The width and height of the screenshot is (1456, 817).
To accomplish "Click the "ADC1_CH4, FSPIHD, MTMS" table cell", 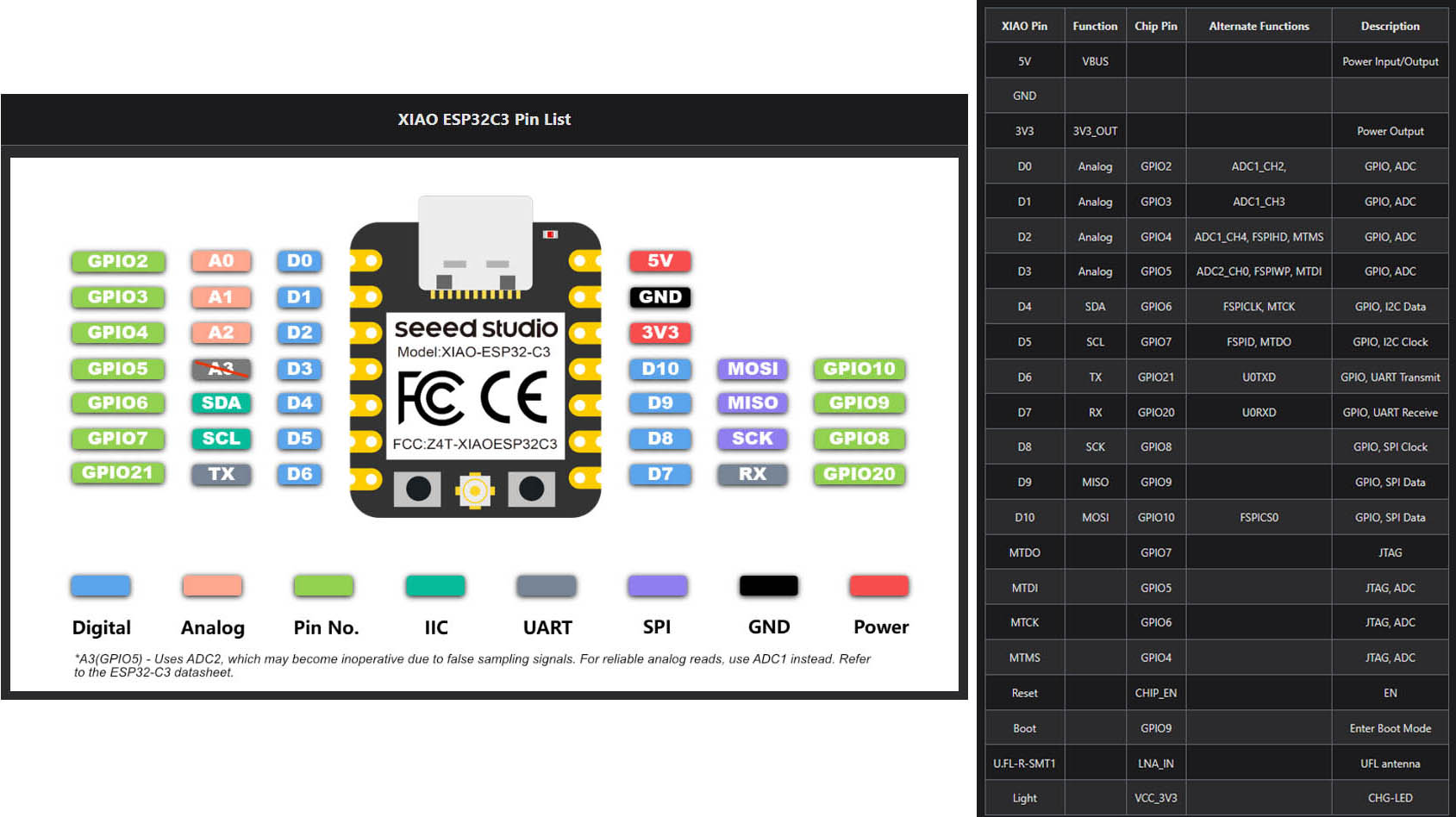I will pos(1259,237).
